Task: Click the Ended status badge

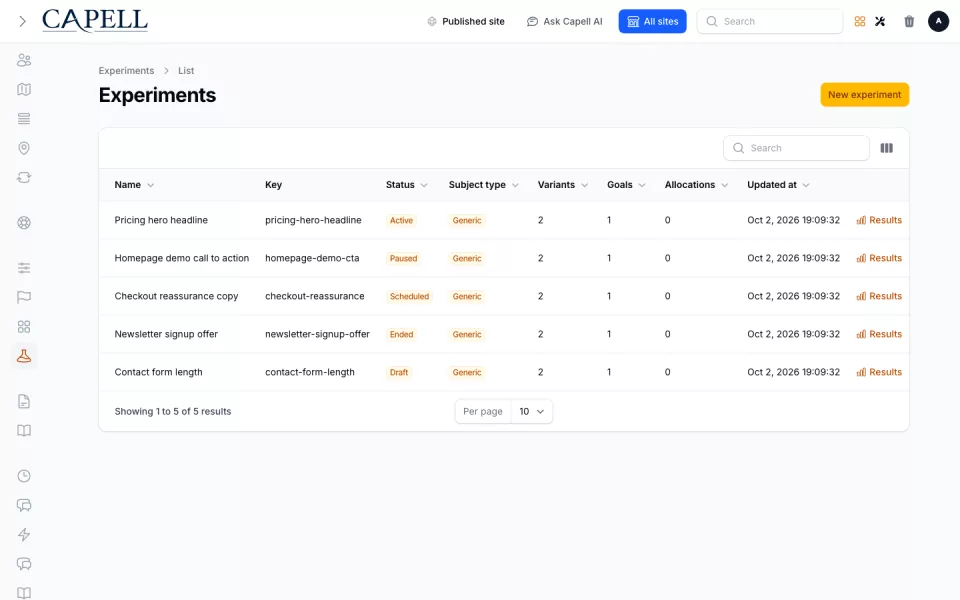Action: click(x=402, y=334)
